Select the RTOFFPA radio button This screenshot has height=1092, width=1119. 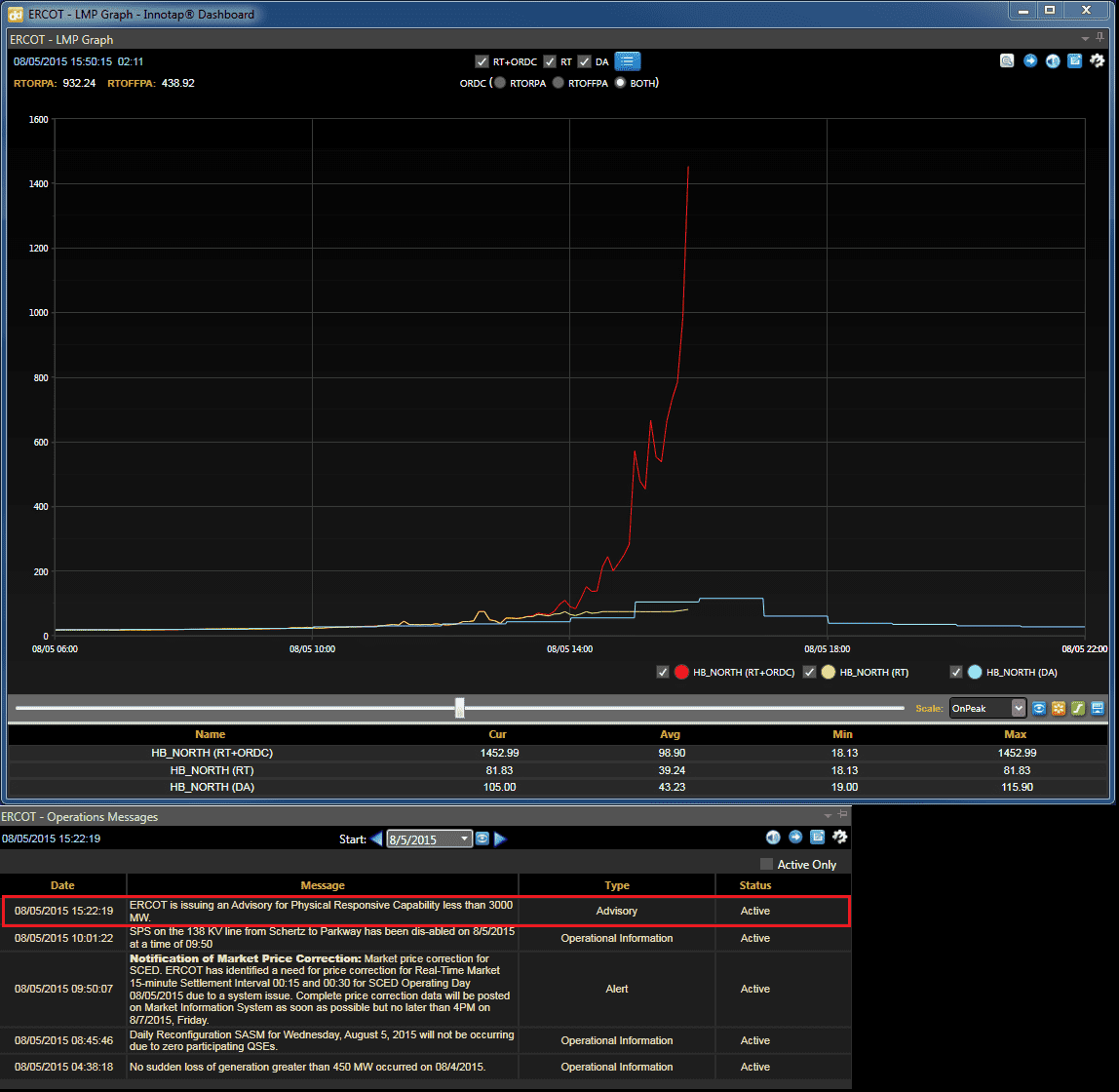coord(559,83)
